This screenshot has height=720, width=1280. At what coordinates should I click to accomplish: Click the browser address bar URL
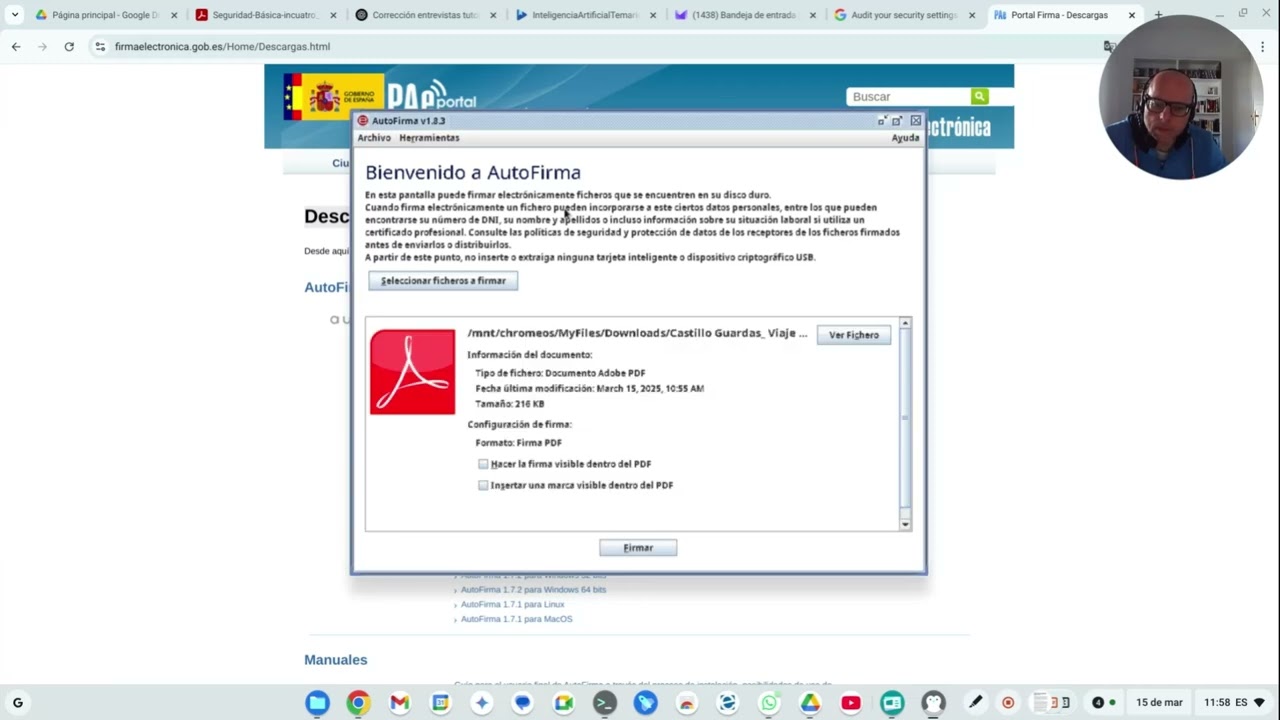click(222, 46)
